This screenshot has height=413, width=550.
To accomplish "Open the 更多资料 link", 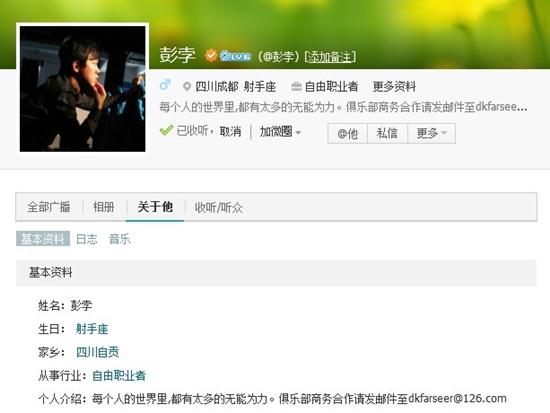I will (394, 86).
